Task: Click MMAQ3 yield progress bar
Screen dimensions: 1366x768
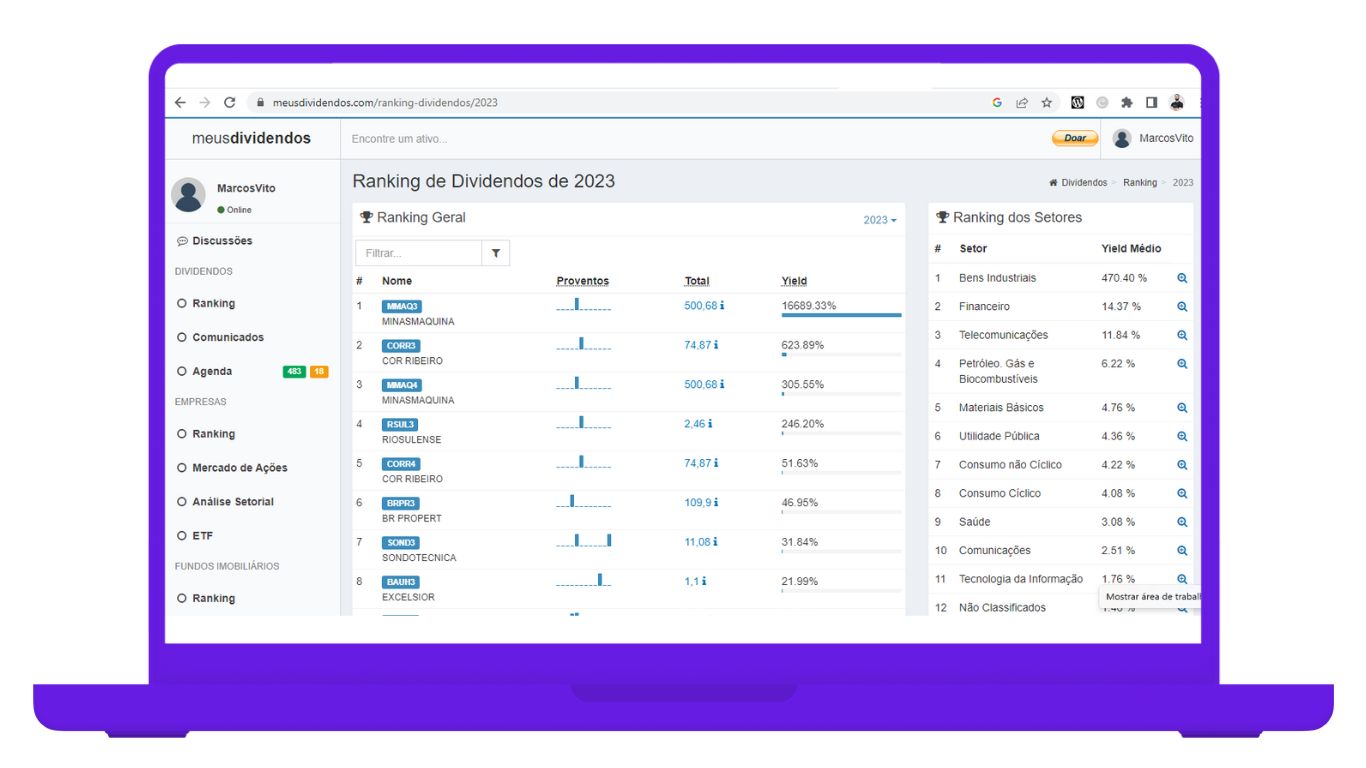Action: 841,315
